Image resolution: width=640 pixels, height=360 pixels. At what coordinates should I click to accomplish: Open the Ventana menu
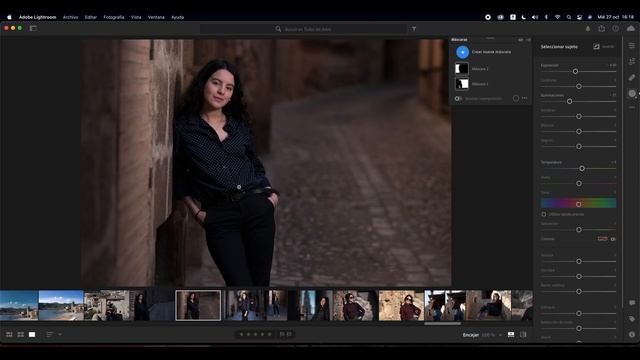pos(156,17)
